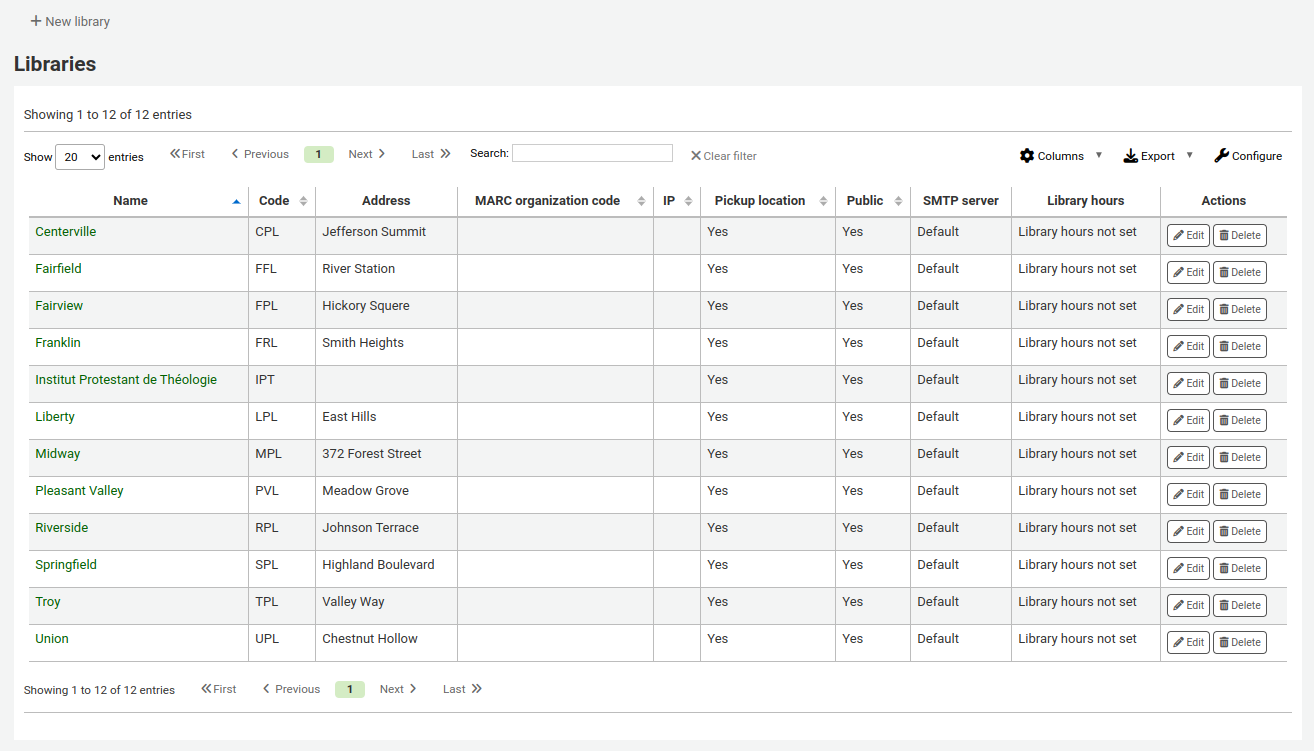The image size is (1314, 751).
Task: Select page 1 in top pagination
Action: [318, 154]
